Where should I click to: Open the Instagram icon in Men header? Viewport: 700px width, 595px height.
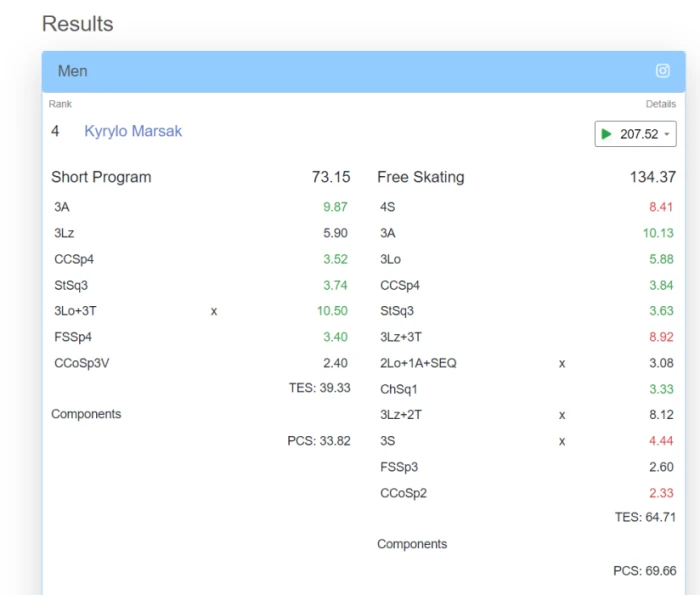coord(662,71)
